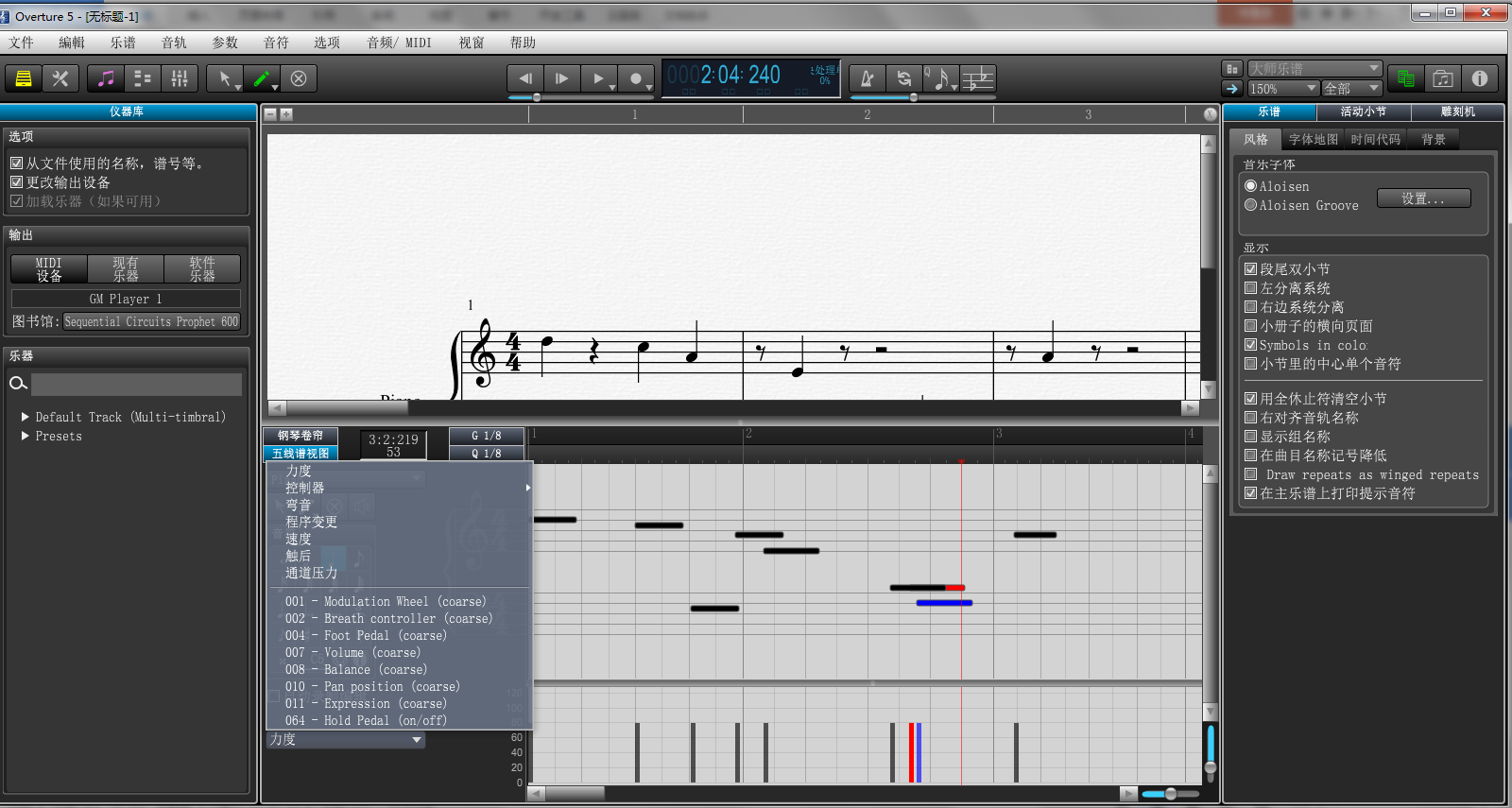Toggle the loop playback icon
Image resolution: width=1512 pixels, height=808 pixels.
pyautogui.click(x=904, y=78)
